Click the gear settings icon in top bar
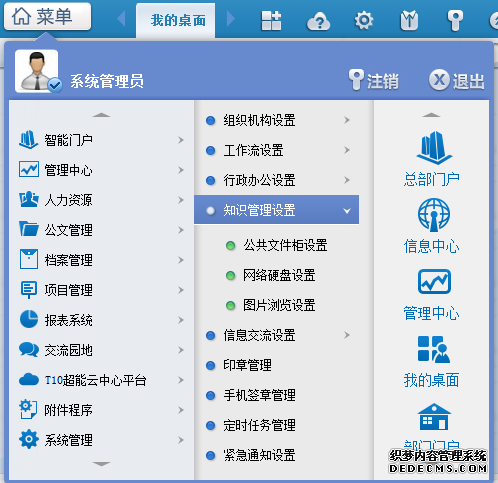498x483 pixels. coord(363,21)
